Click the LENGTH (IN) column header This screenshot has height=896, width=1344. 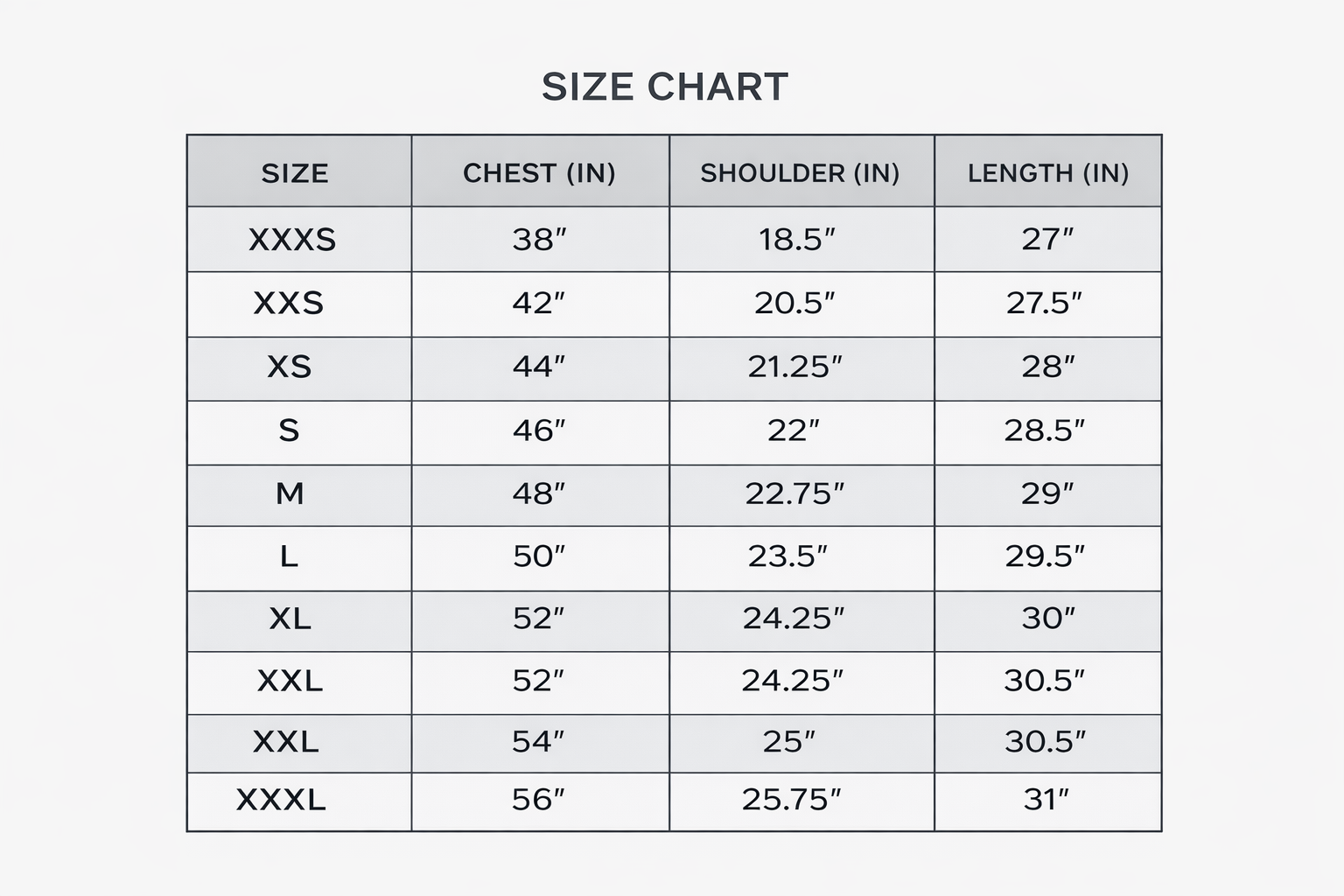[1047, 173]
